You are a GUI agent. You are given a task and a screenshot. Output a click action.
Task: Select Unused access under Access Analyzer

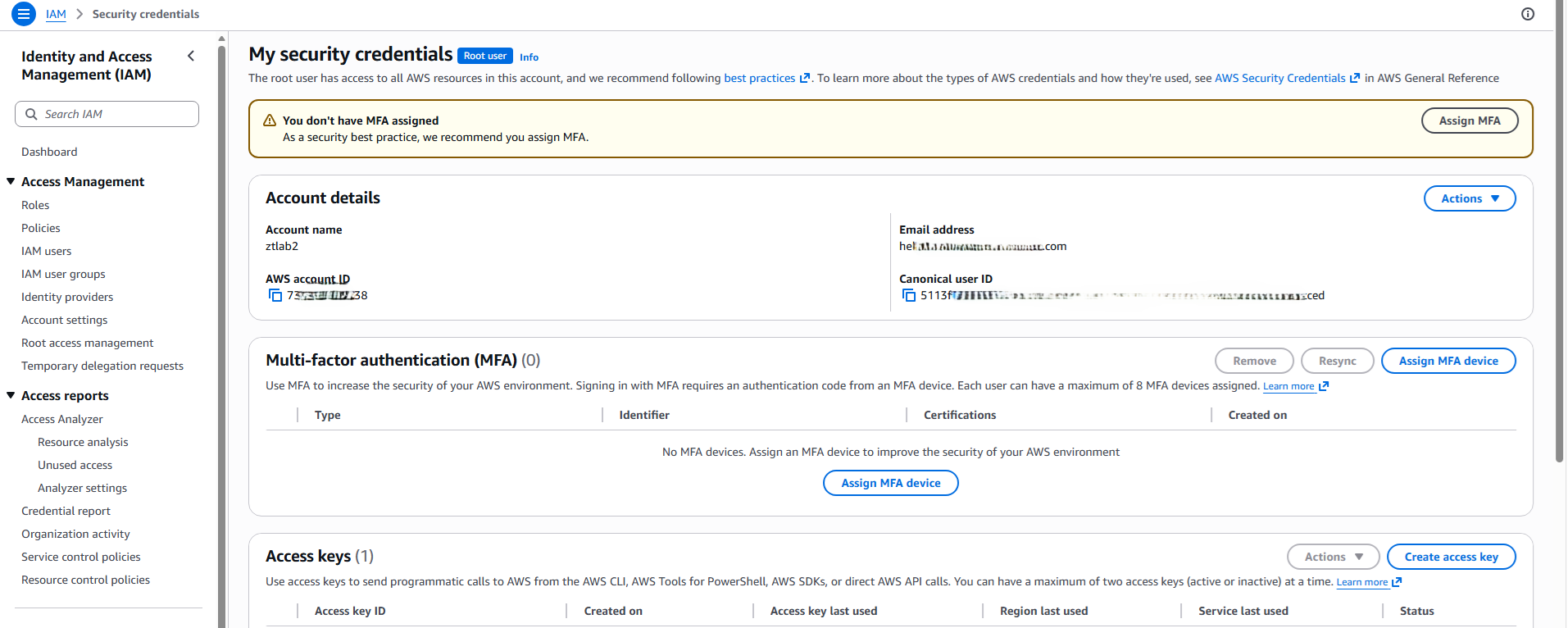coord(75,465)
